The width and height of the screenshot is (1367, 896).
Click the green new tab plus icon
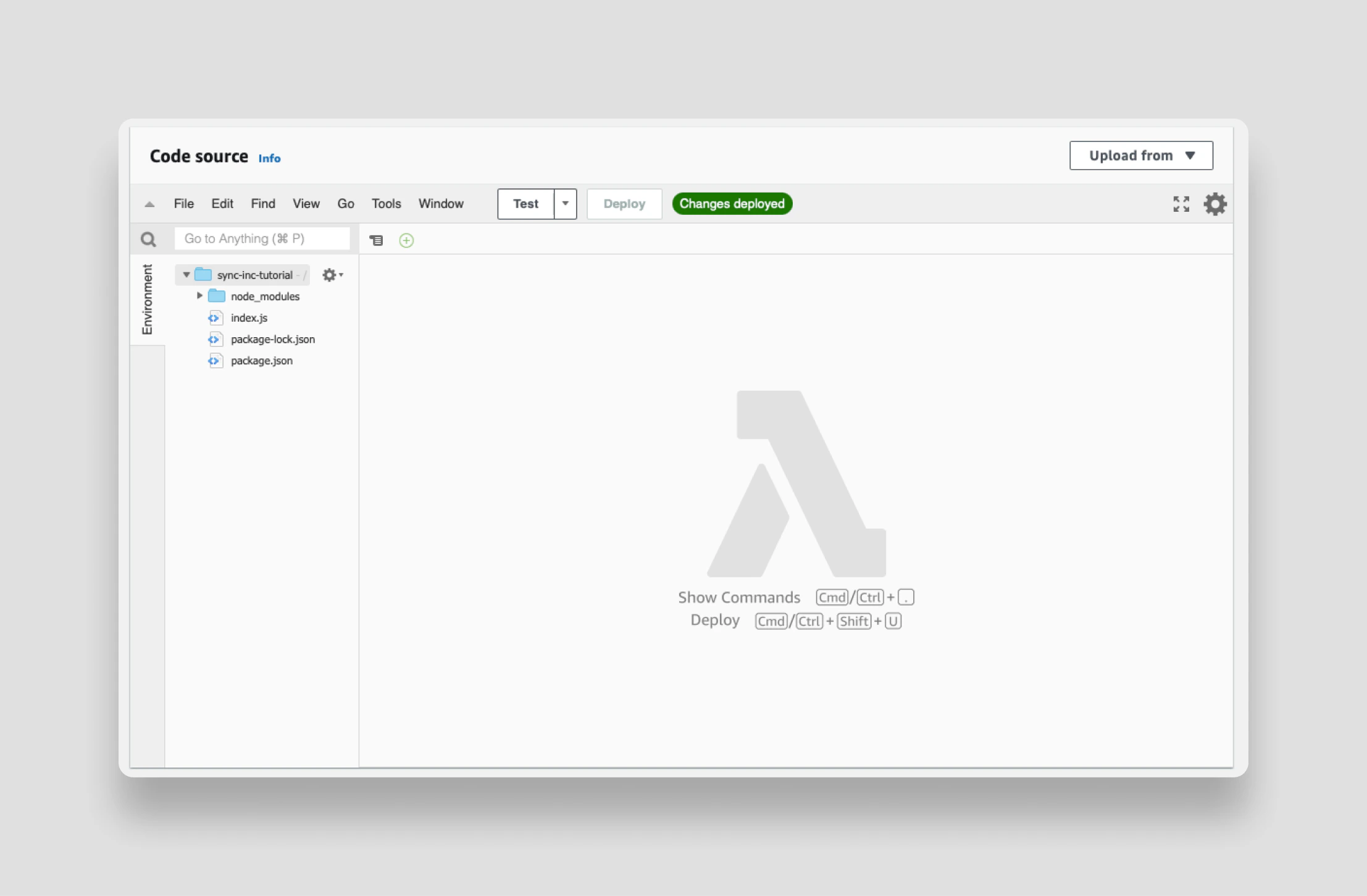(x=406, y=240)
